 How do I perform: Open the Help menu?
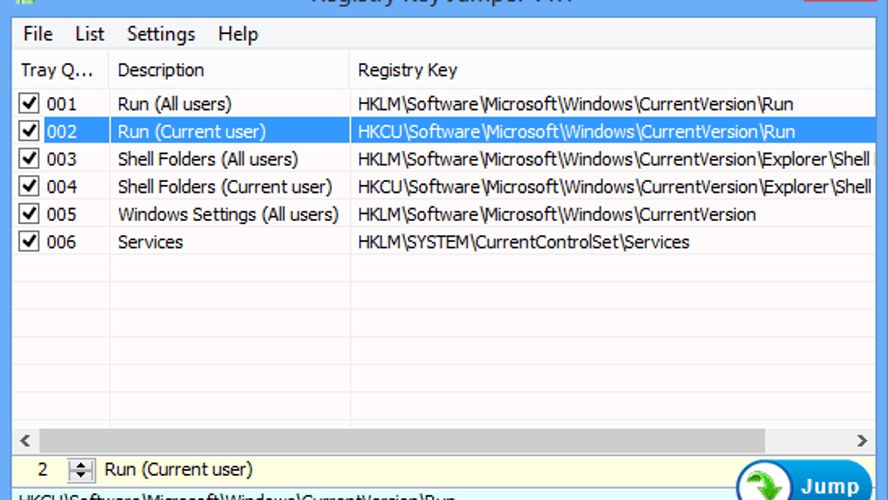tap(238, 34)
